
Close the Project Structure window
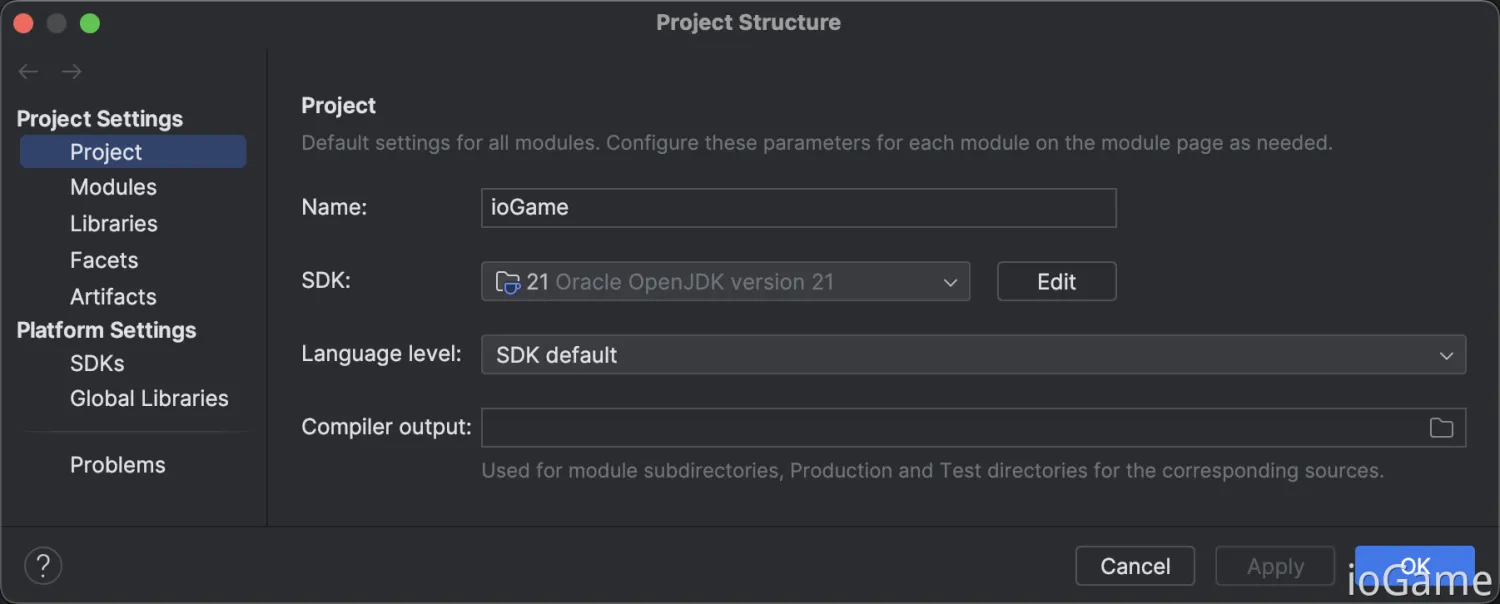pyautogui.click(x=22, y=23)
